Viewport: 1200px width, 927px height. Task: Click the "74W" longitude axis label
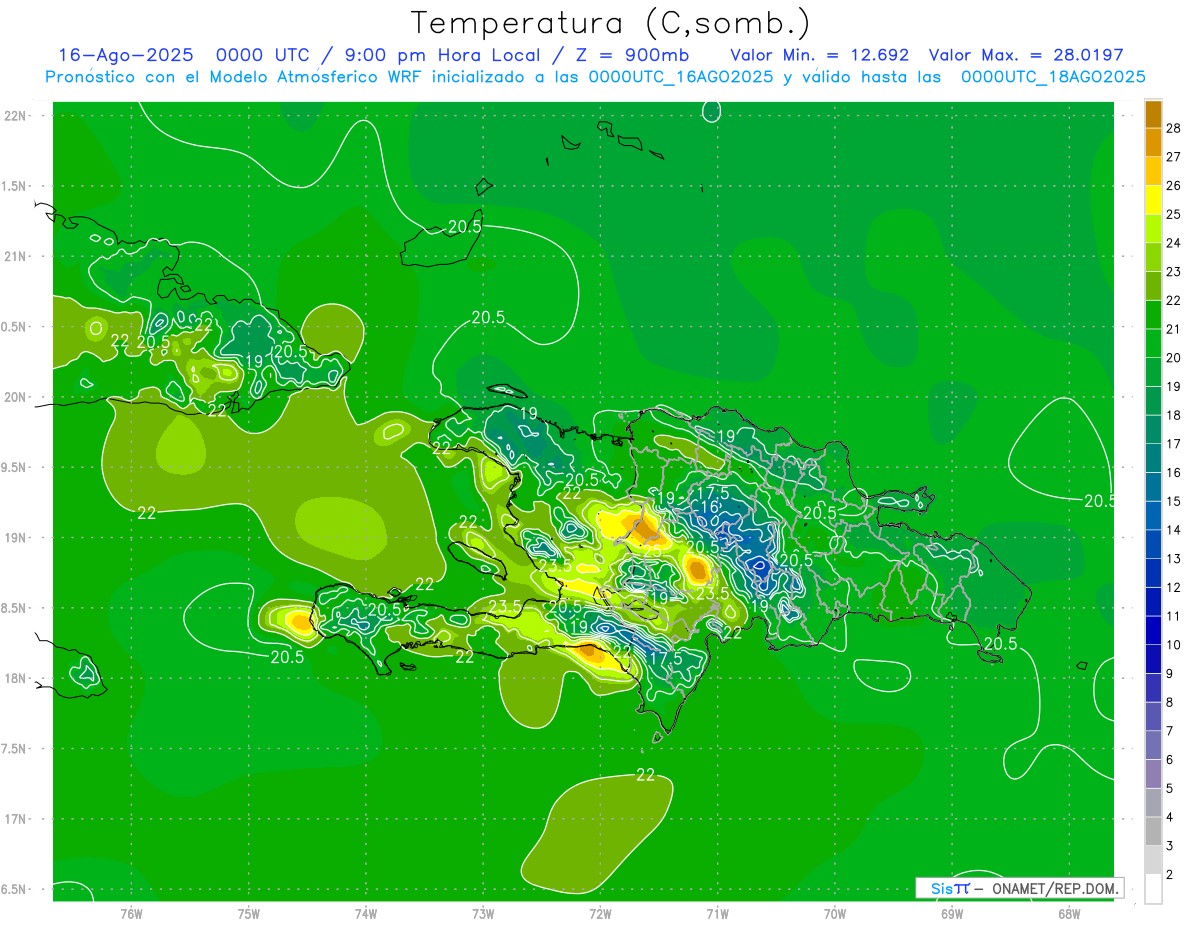[366, 914]
